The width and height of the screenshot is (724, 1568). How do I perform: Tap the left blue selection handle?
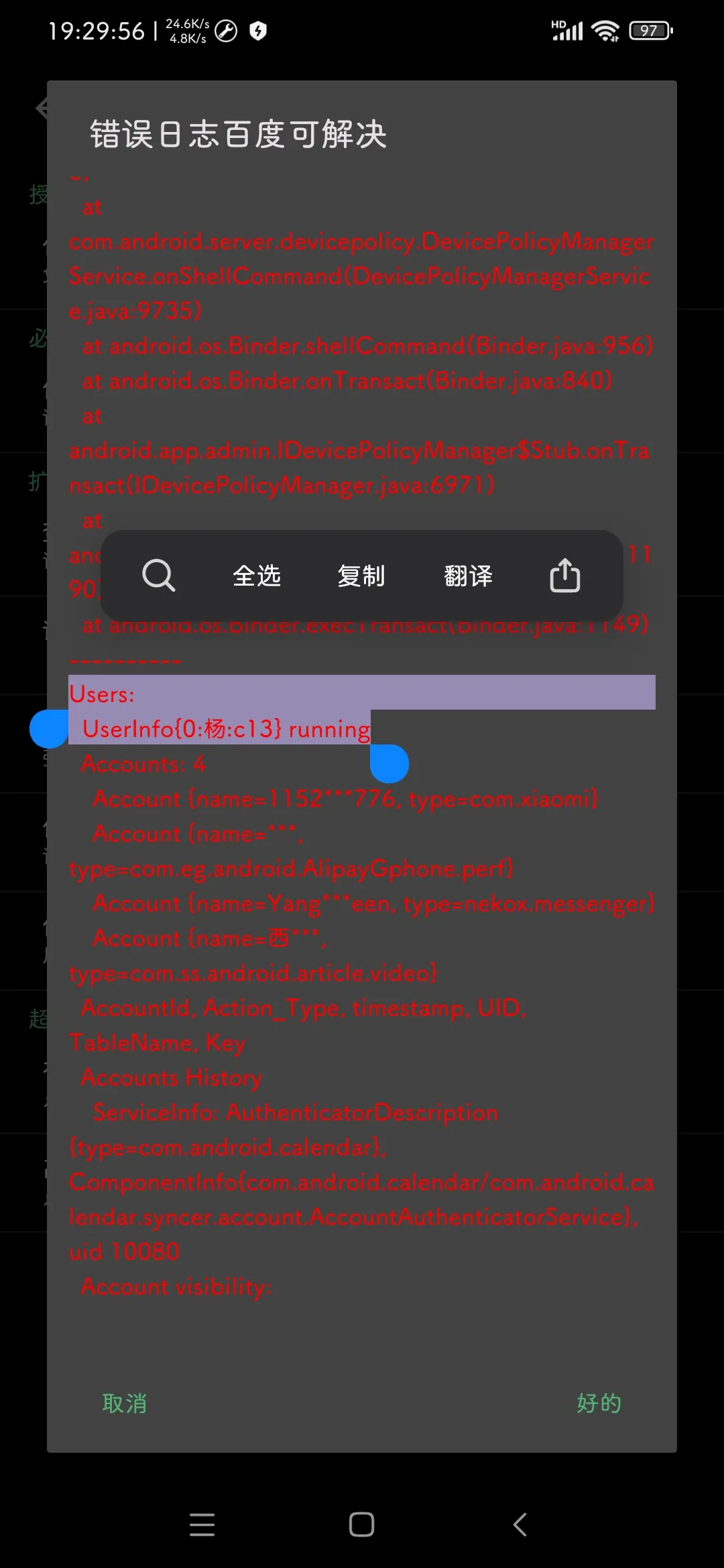49,729
